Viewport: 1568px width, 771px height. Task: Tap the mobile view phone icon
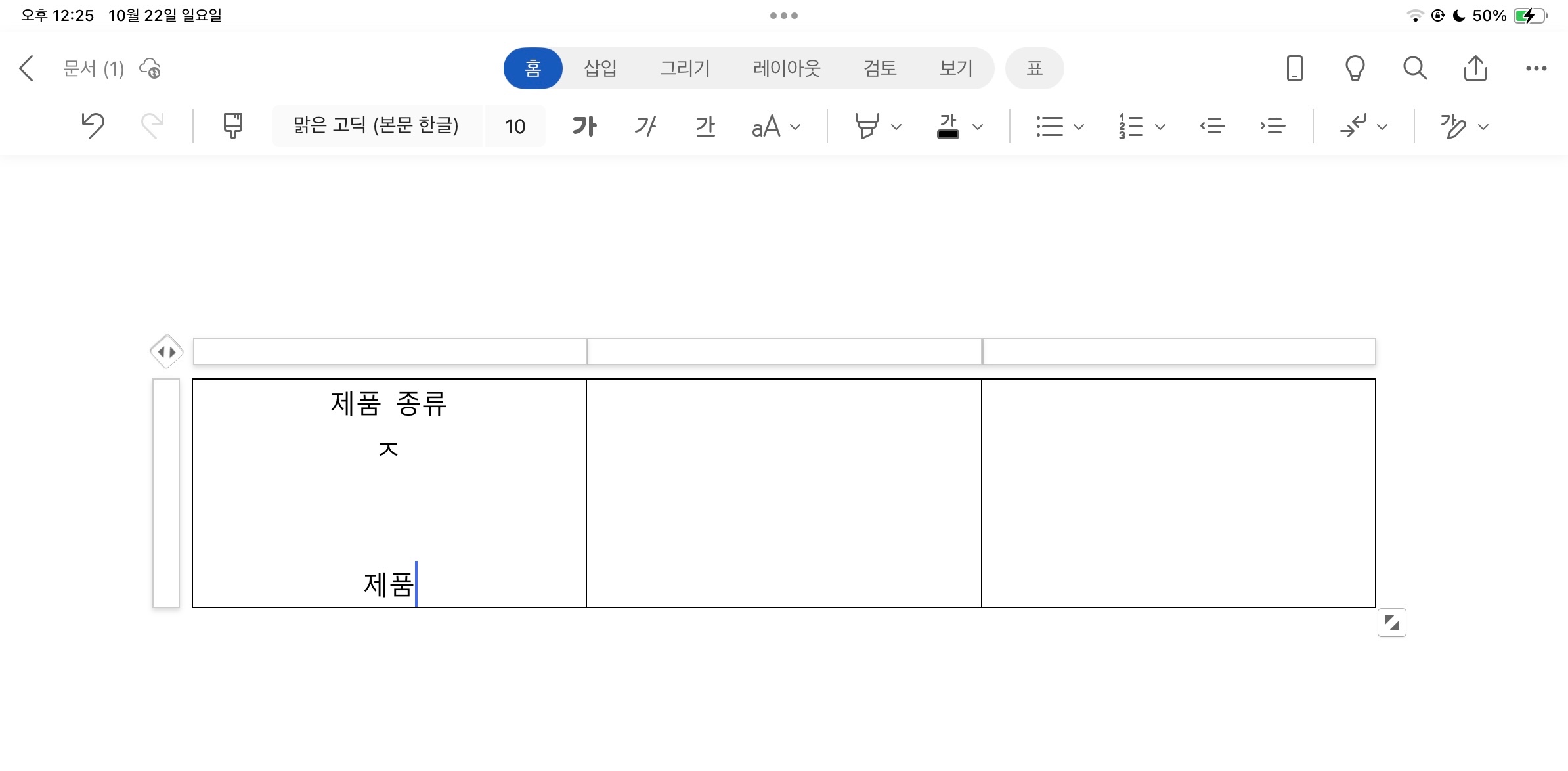[x=1294, y=68]
